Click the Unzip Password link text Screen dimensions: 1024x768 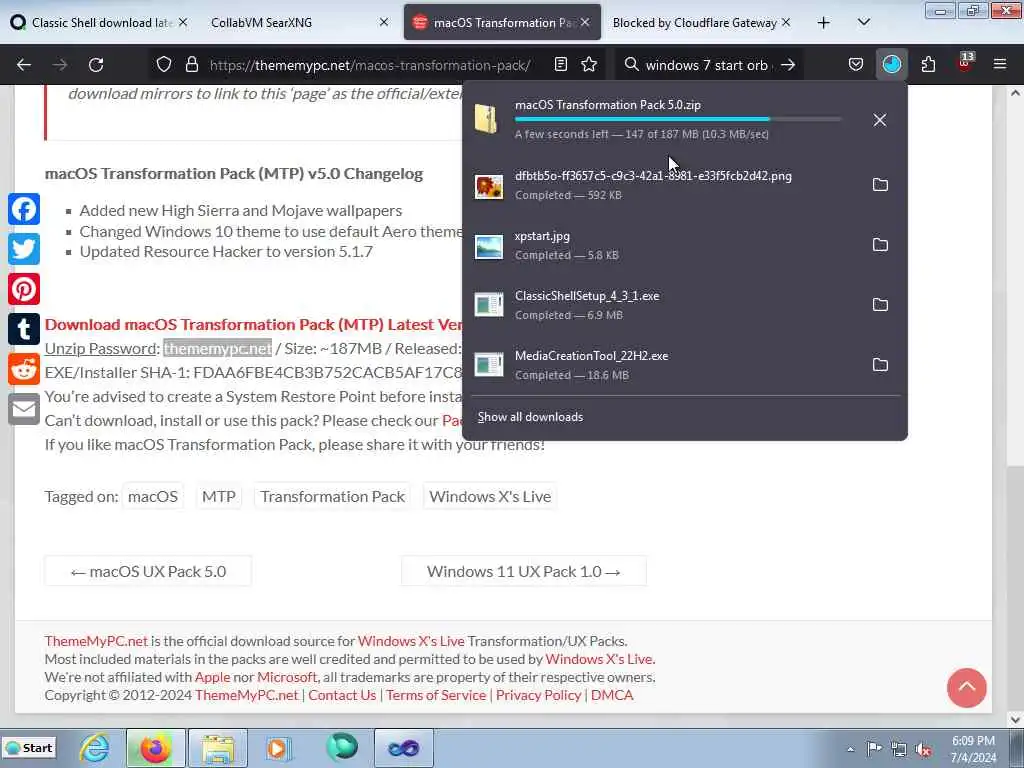100,348
